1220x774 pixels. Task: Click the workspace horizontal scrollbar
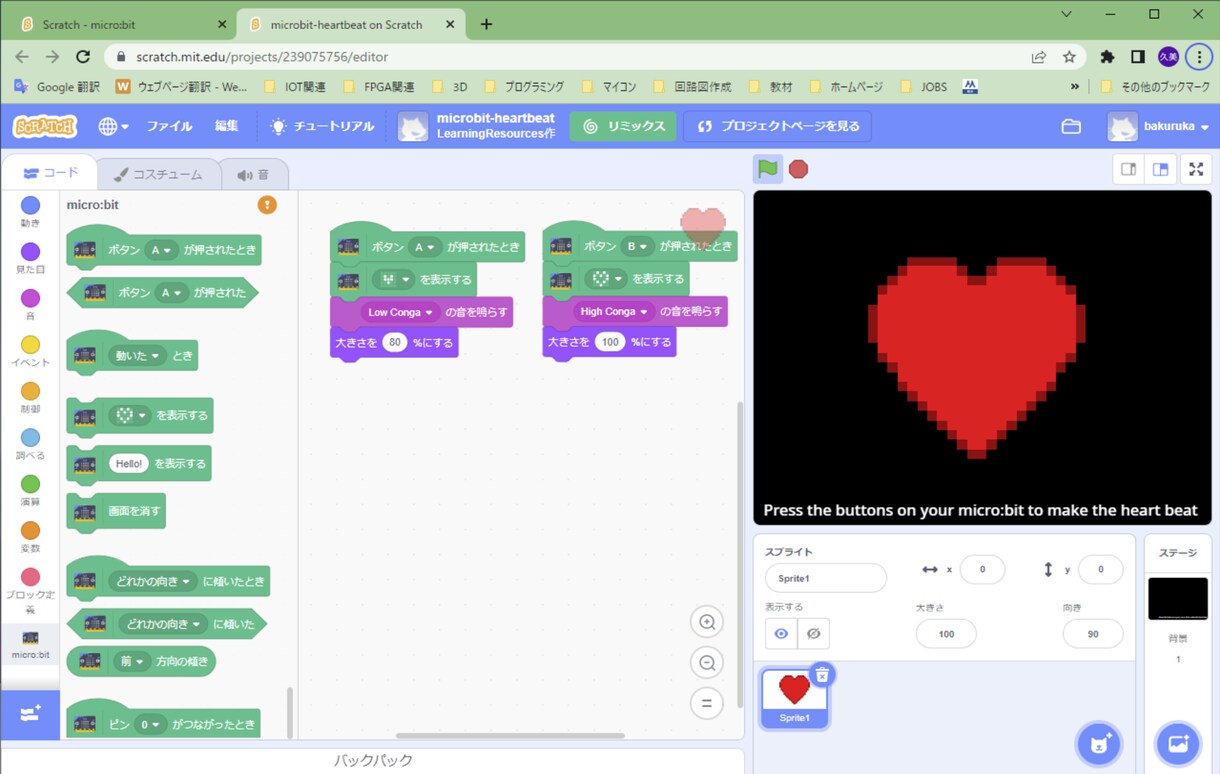coord(510,736)
